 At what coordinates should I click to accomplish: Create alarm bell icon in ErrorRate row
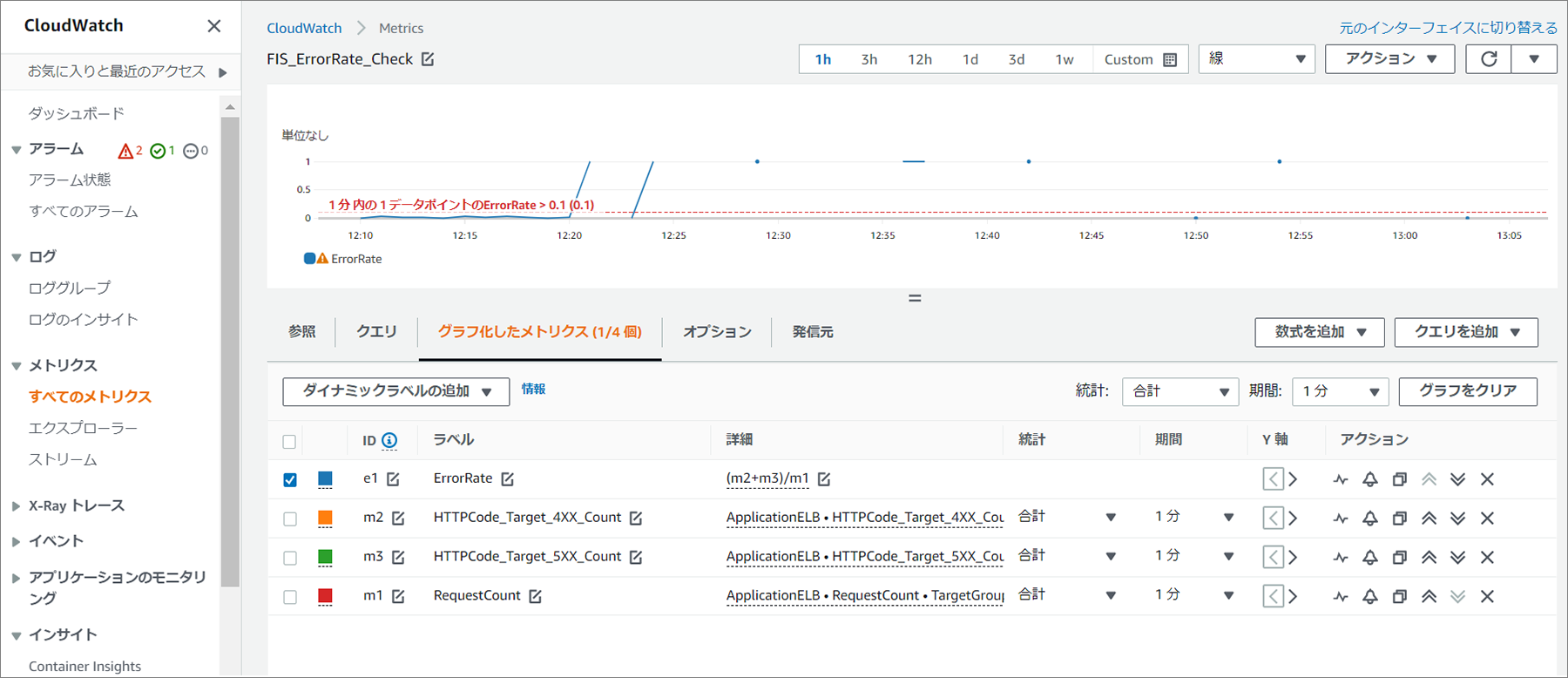[1370, 479]
